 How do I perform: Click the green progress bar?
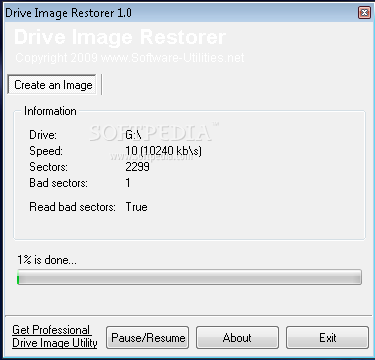(189, 277)
